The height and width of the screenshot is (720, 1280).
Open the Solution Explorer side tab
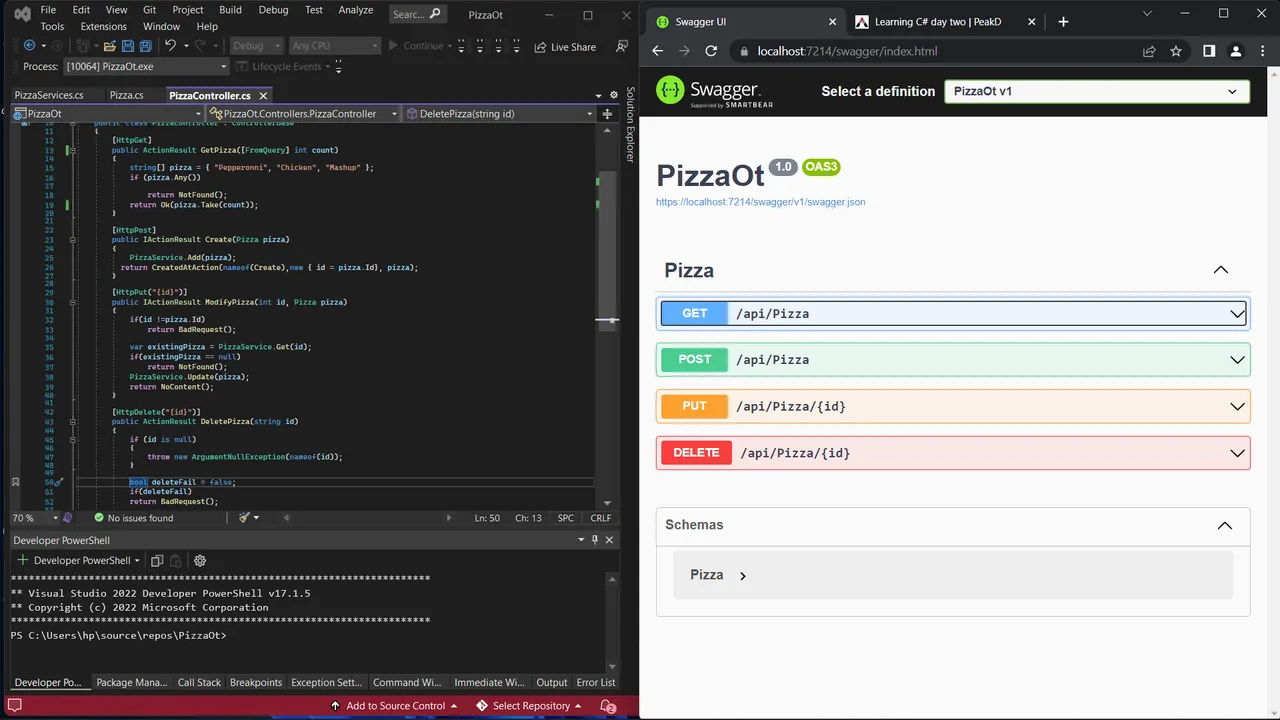point(630,124)
